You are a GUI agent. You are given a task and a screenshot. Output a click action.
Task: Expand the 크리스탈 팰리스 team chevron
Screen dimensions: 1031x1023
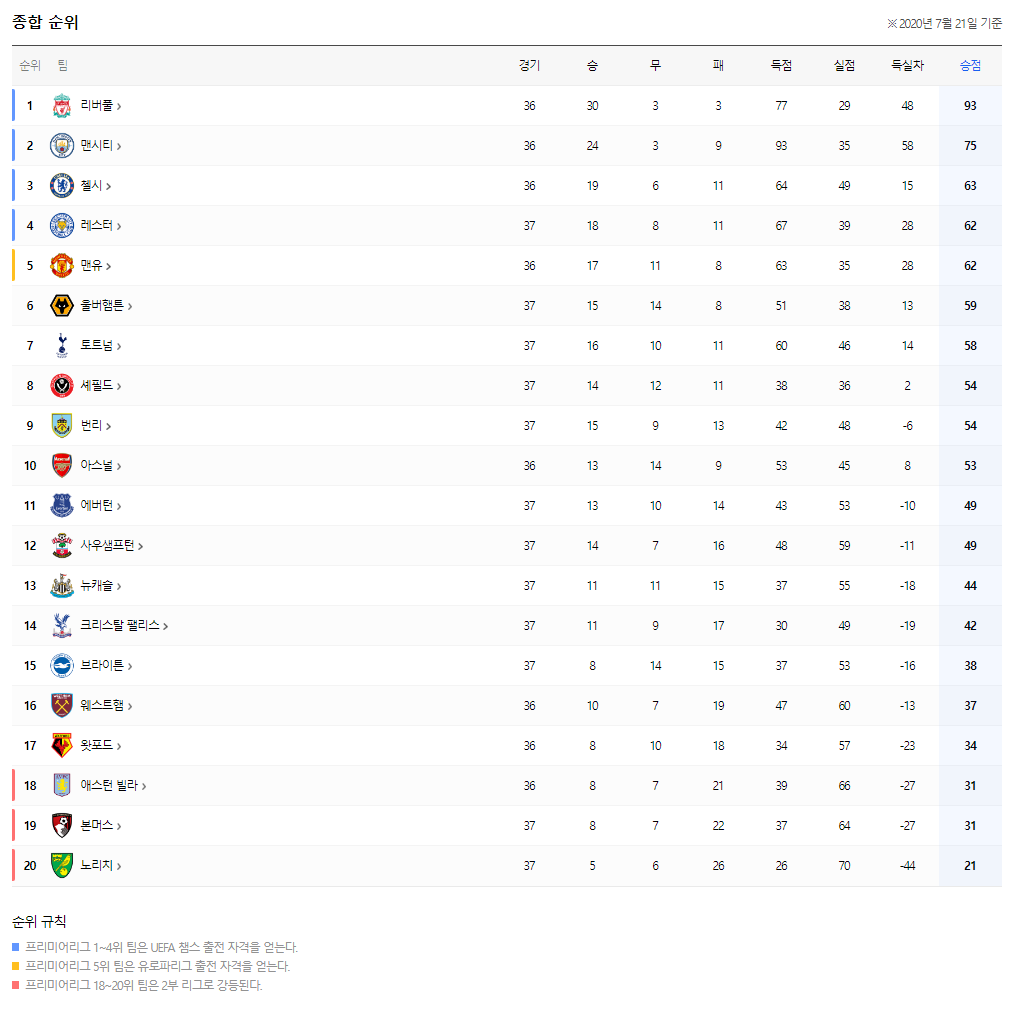[x=166, y=625]
